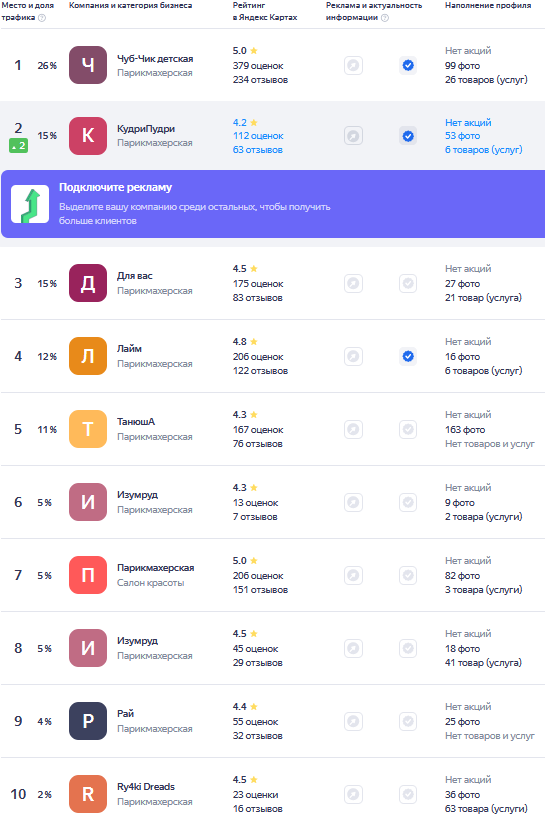Screen dimensions: 545x825
Task: Open the 53 фото link
Action: [x=462, y=136]
